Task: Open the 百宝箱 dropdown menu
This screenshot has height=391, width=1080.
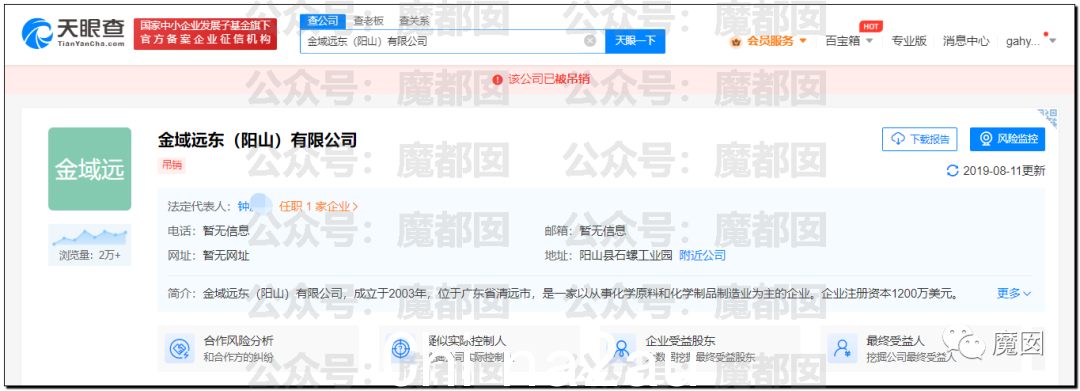Action: pos(849,41)
